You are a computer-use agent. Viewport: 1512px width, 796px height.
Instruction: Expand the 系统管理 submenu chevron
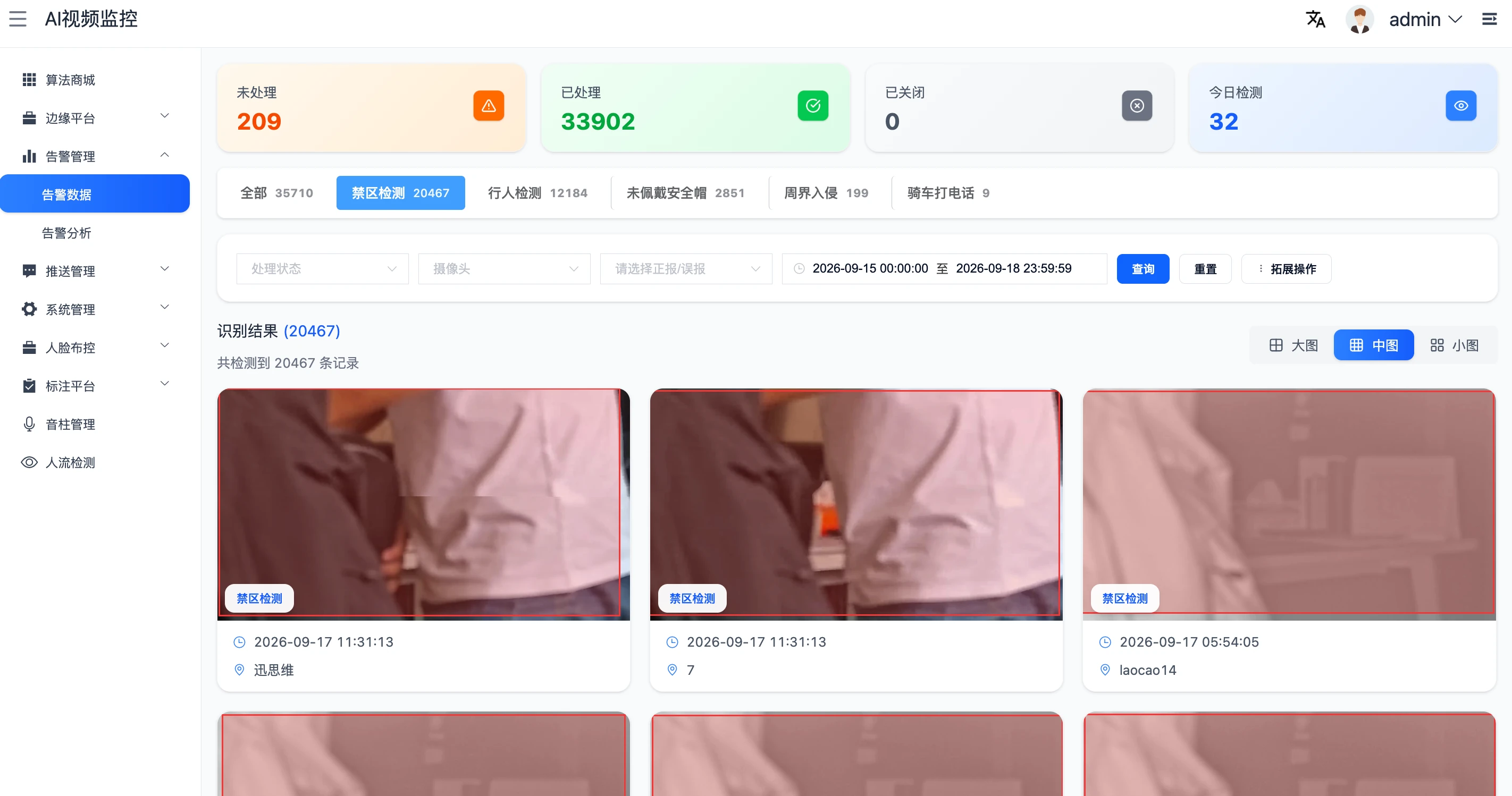[164, 307]
